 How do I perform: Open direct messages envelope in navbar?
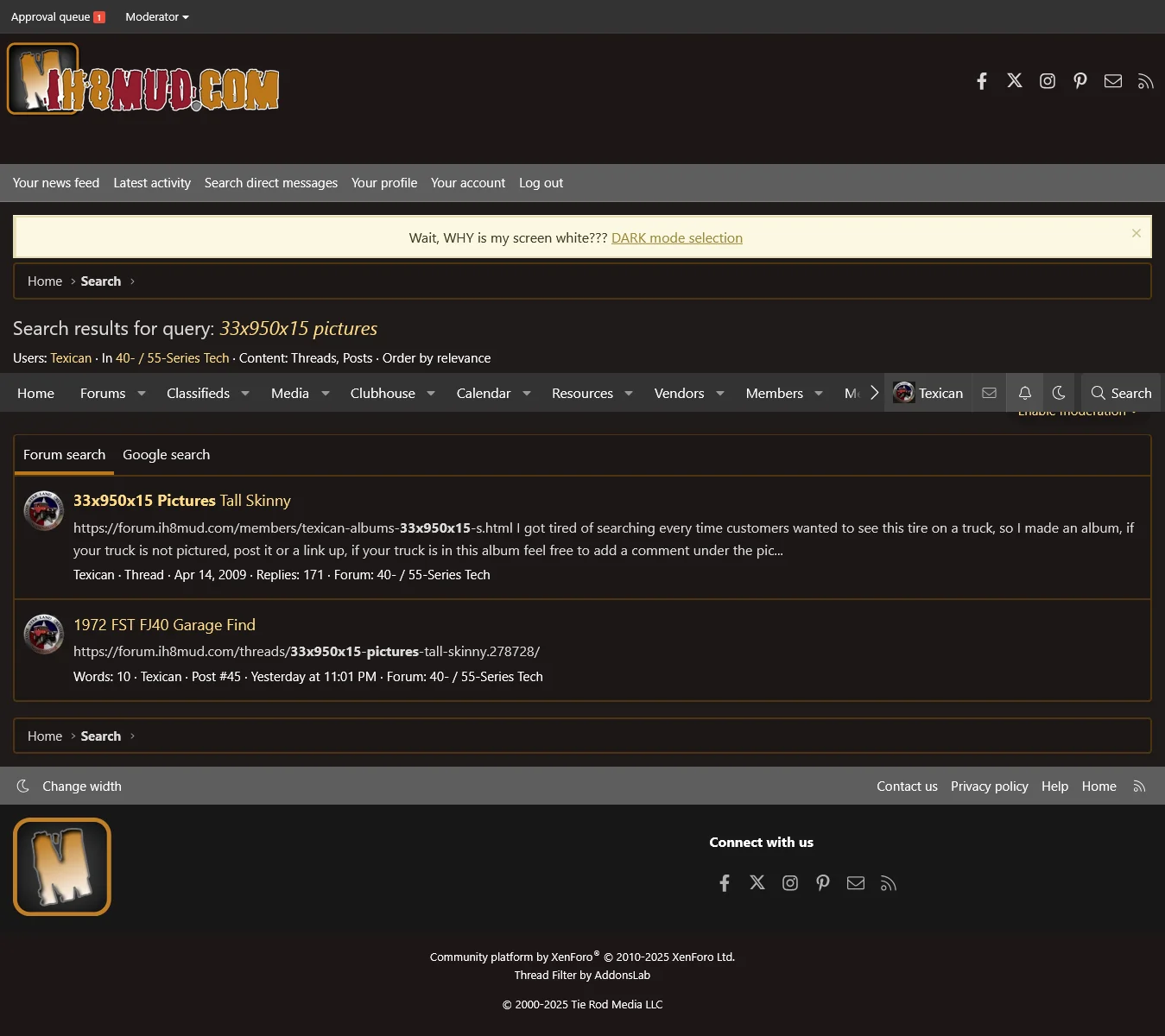pos(989,393)
